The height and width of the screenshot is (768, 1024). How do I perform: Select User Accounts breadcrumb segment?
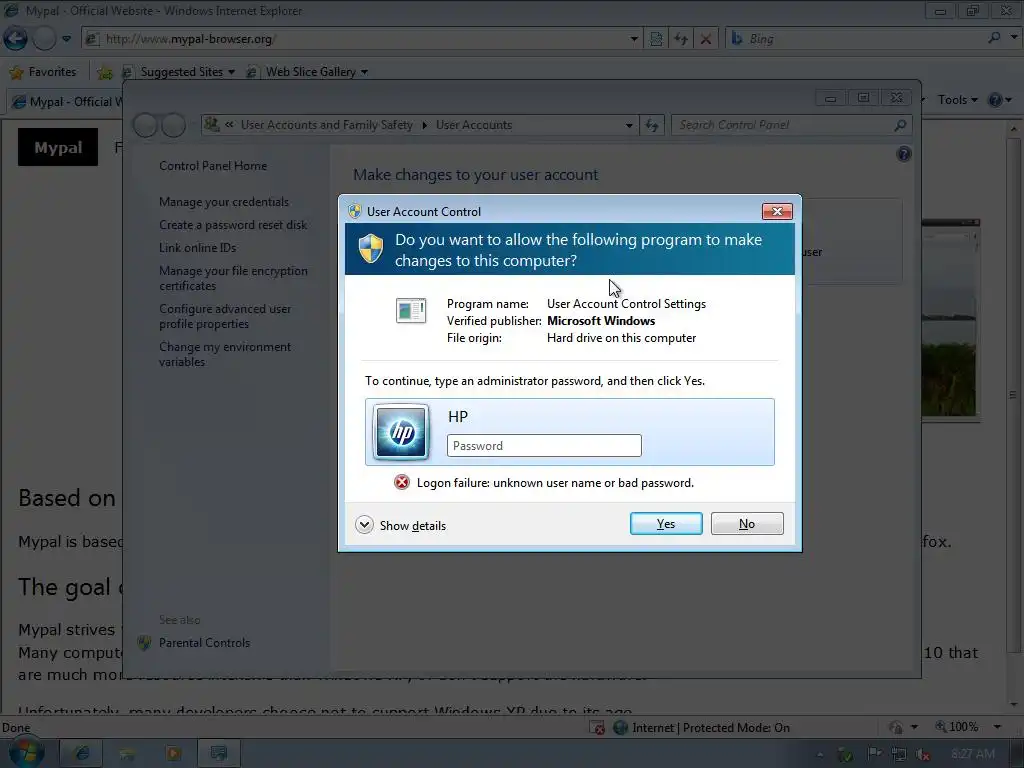pos(474,125)
